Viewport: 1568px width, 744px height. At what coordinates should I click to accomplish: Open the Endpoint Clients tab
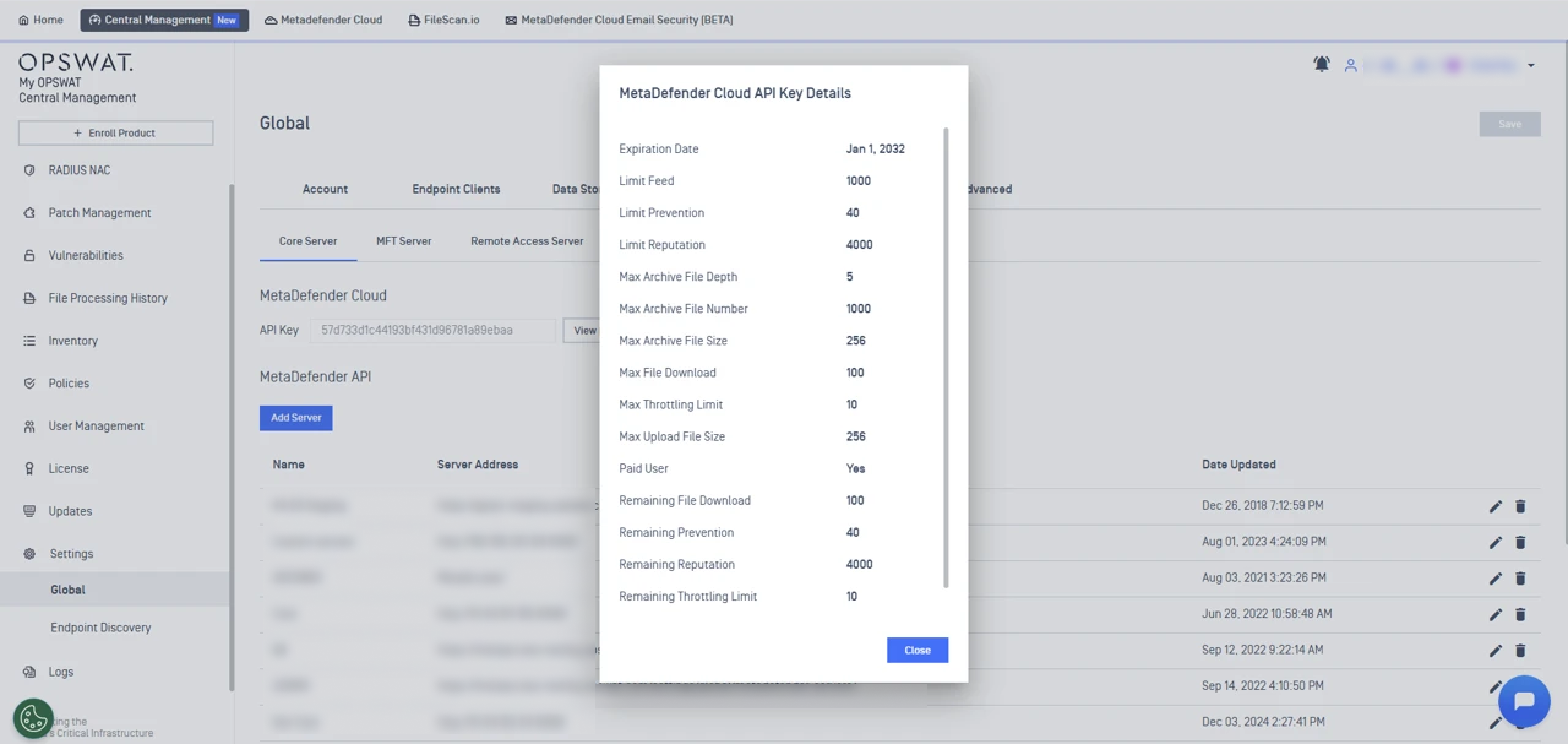click(x=456, y=189)
